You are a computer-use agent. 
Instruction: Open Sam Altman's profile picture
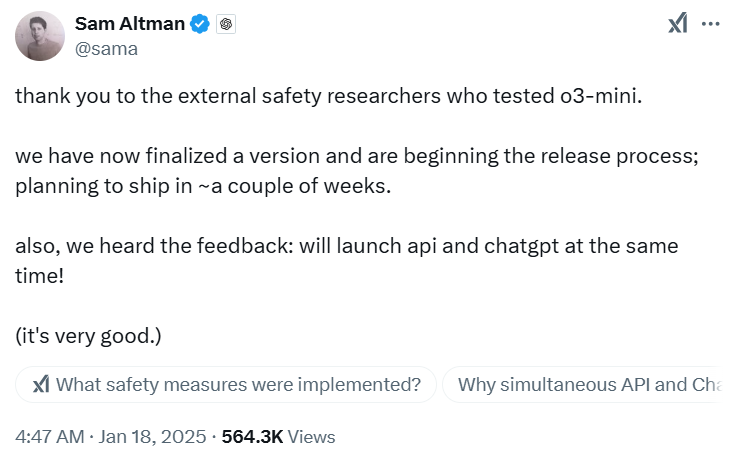40,36
